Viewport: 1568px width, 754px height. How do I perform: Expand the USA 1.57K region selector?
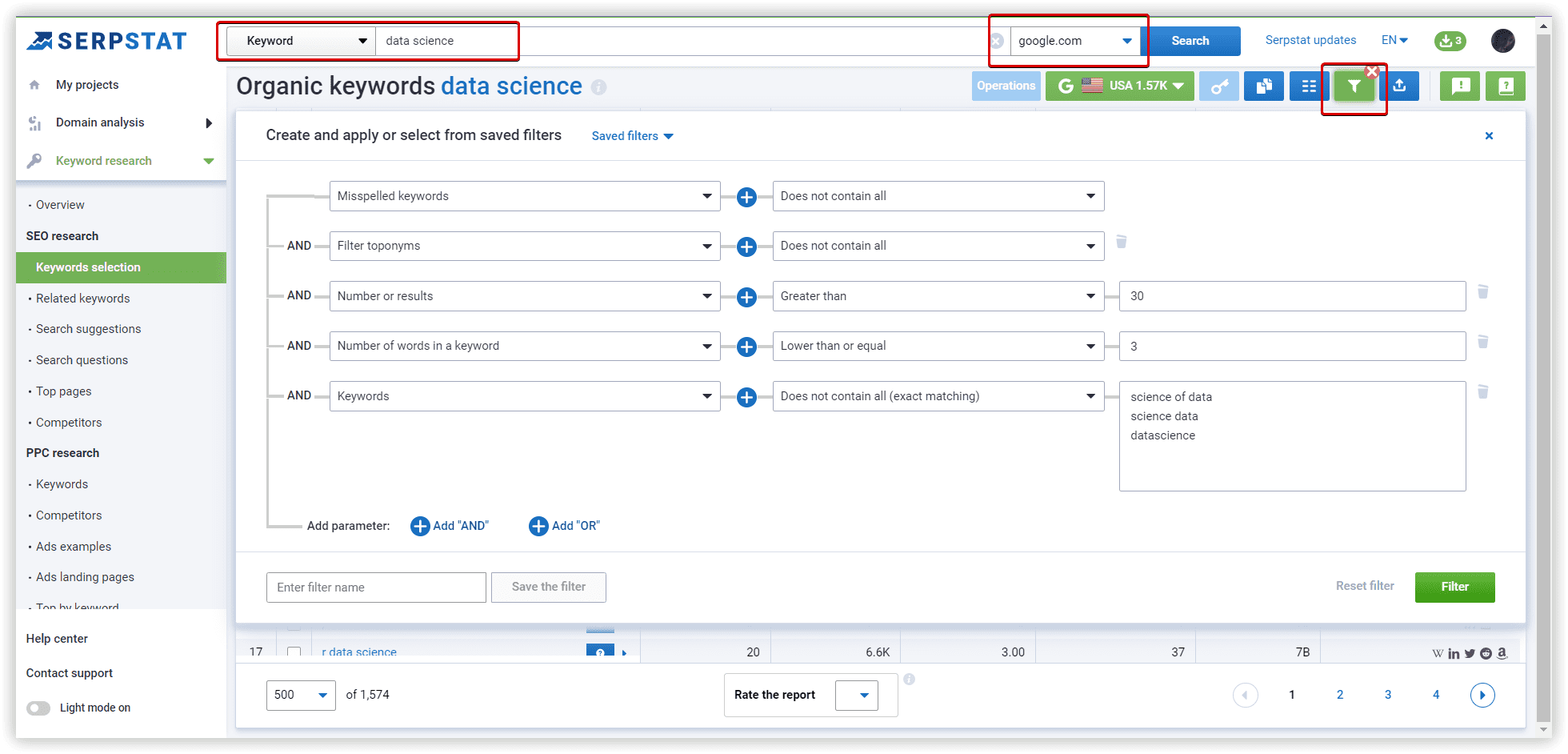point(1120,86)
